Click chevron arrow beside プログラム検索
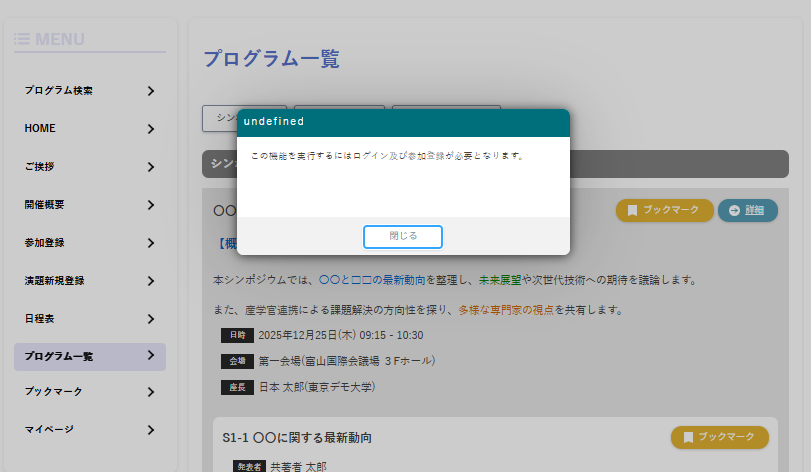Screen dimensions: 811x472 [x=150, y=91]
